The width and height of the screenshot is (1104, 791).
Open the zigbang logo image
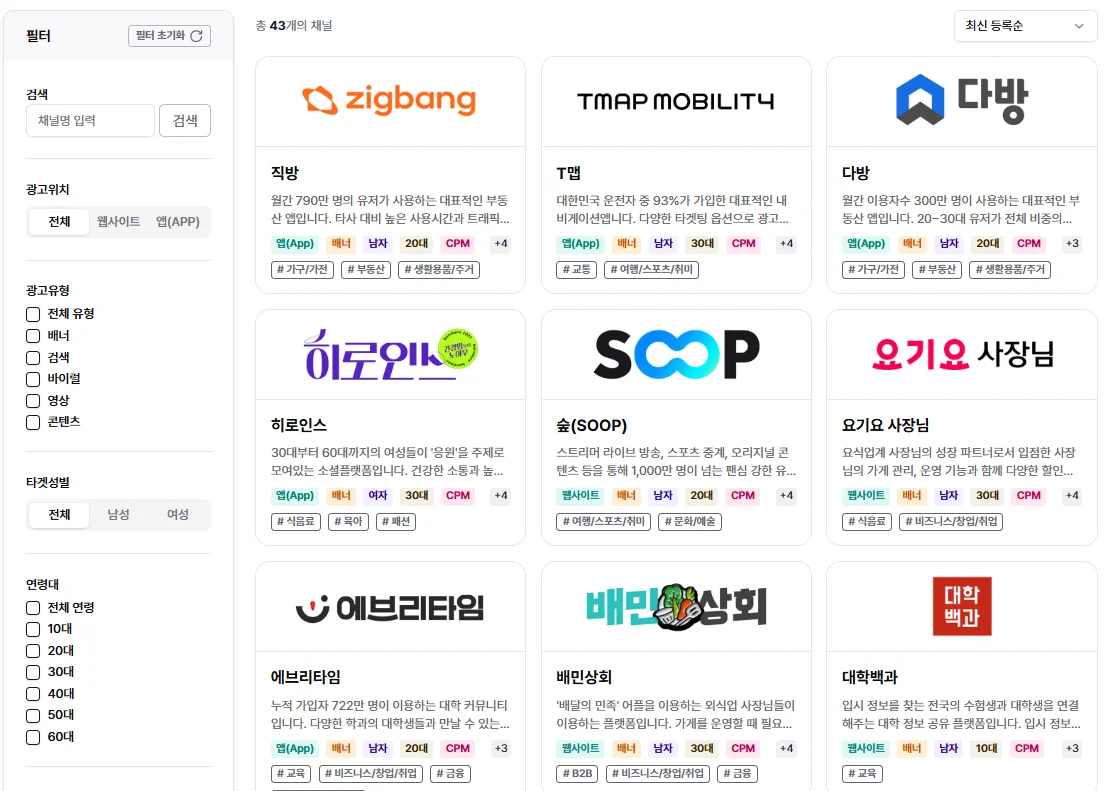coord(389,101)
